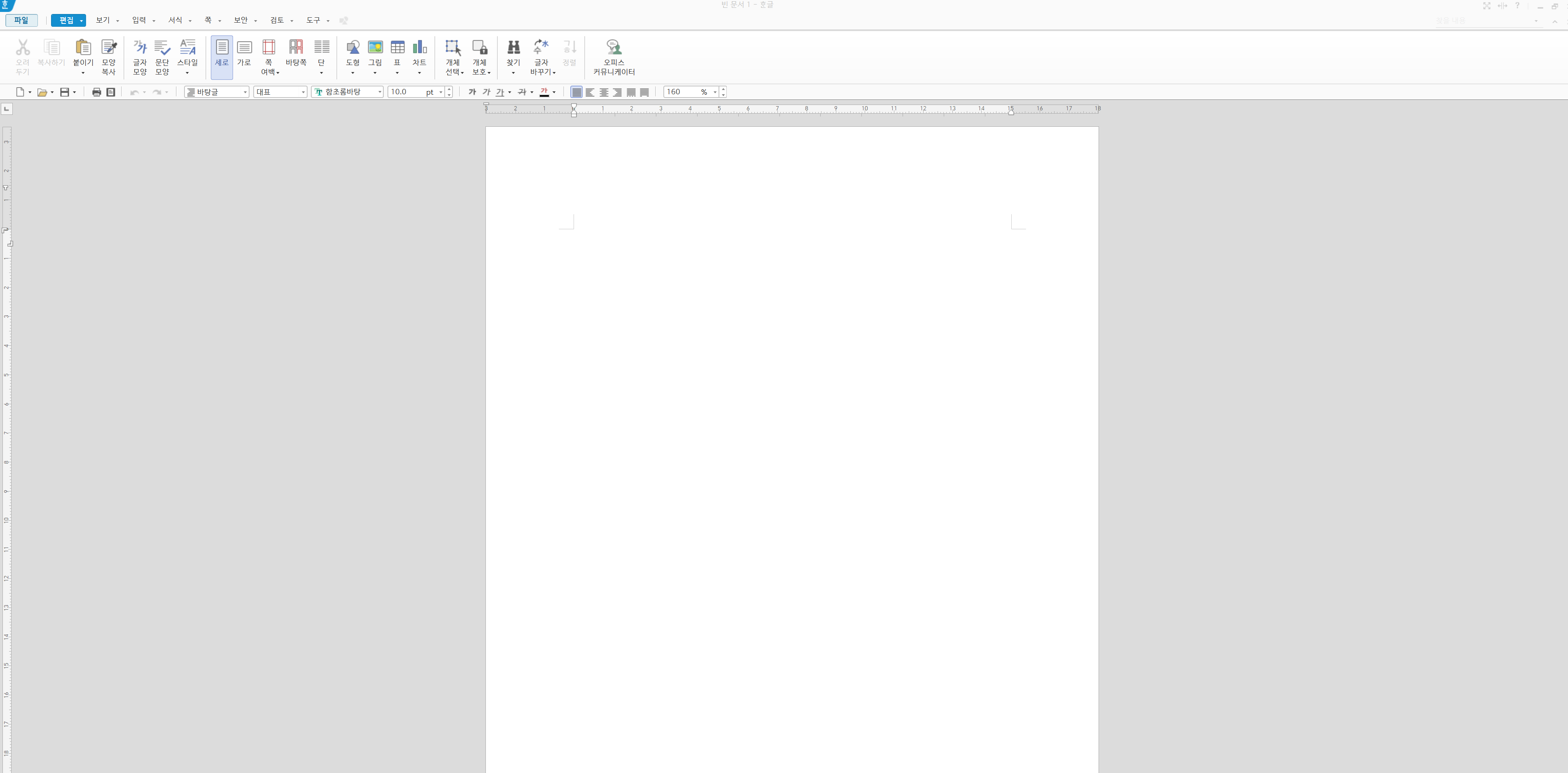Toggle italic 가 formatting
Viewport: 1568px width, 773px height.
[x=486, y=92]
